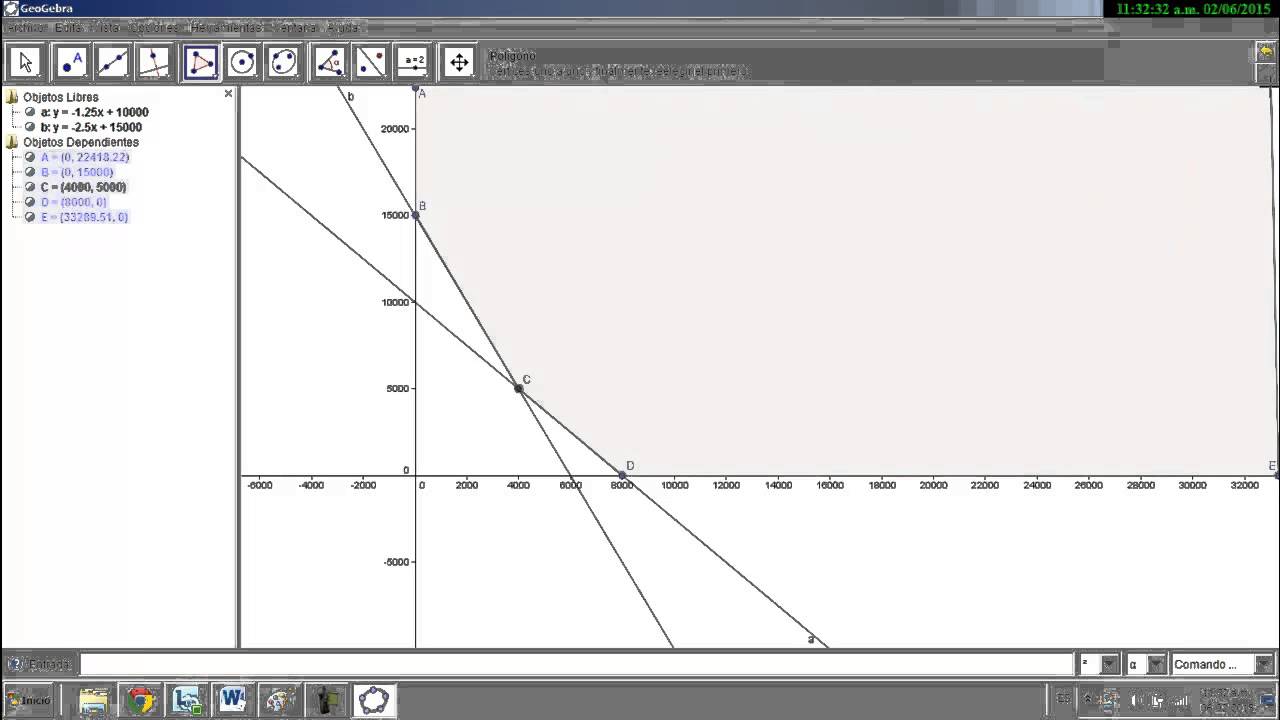The width and height of the screenshot is (1280, 720).
Task: Select the Perpendicular Line tool
Action: [154, 62]
